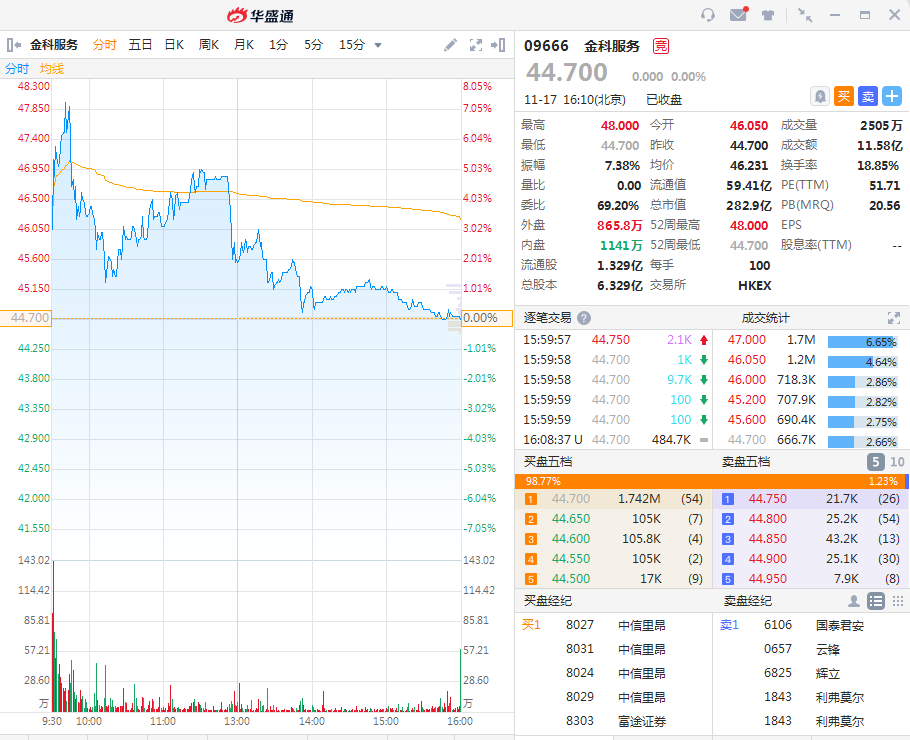Select the drawing pencil tool
This screenshot has height=740, width=910.
[450, 45]
